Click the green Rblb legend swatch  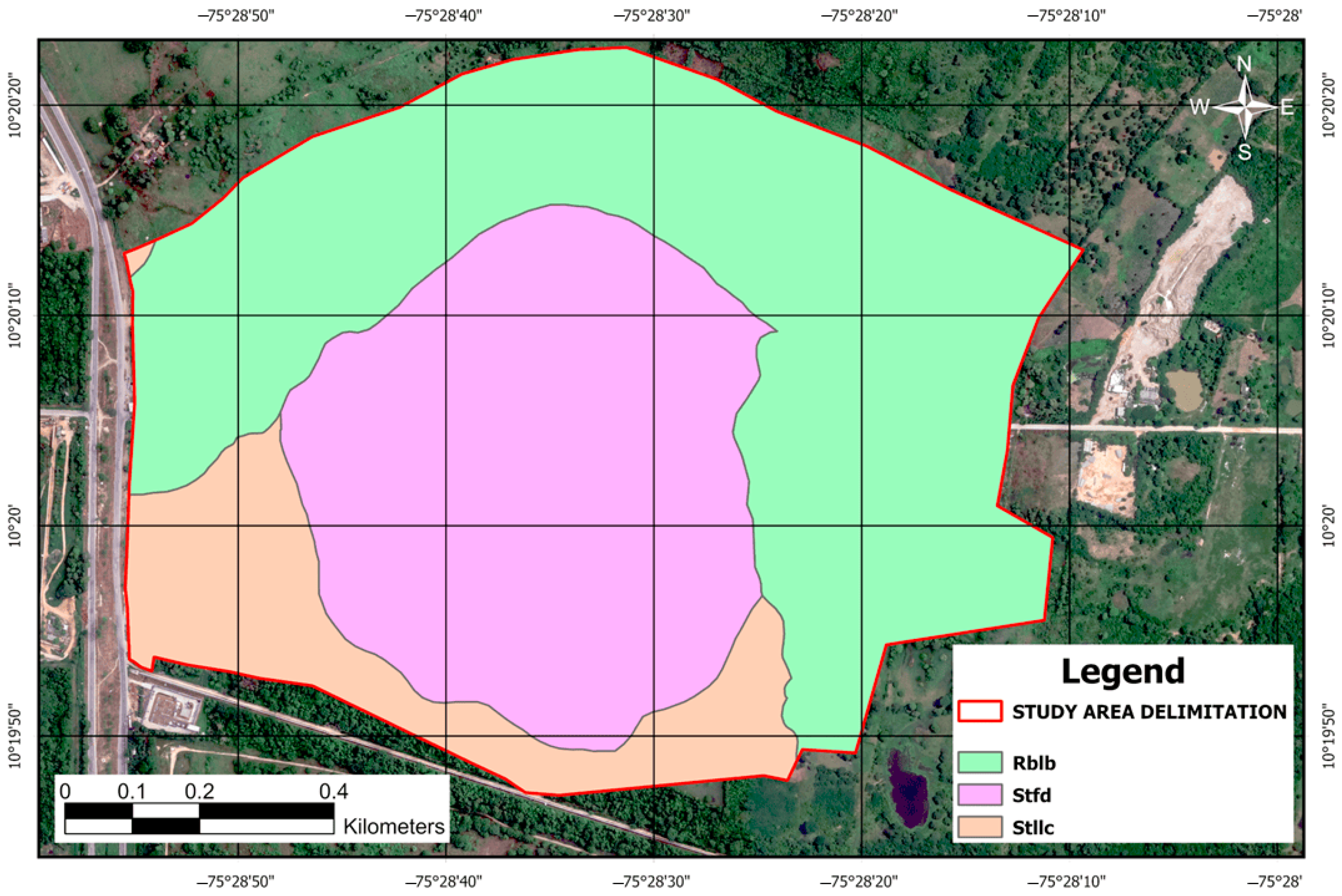pyautogui.click(x=980, y=762)
